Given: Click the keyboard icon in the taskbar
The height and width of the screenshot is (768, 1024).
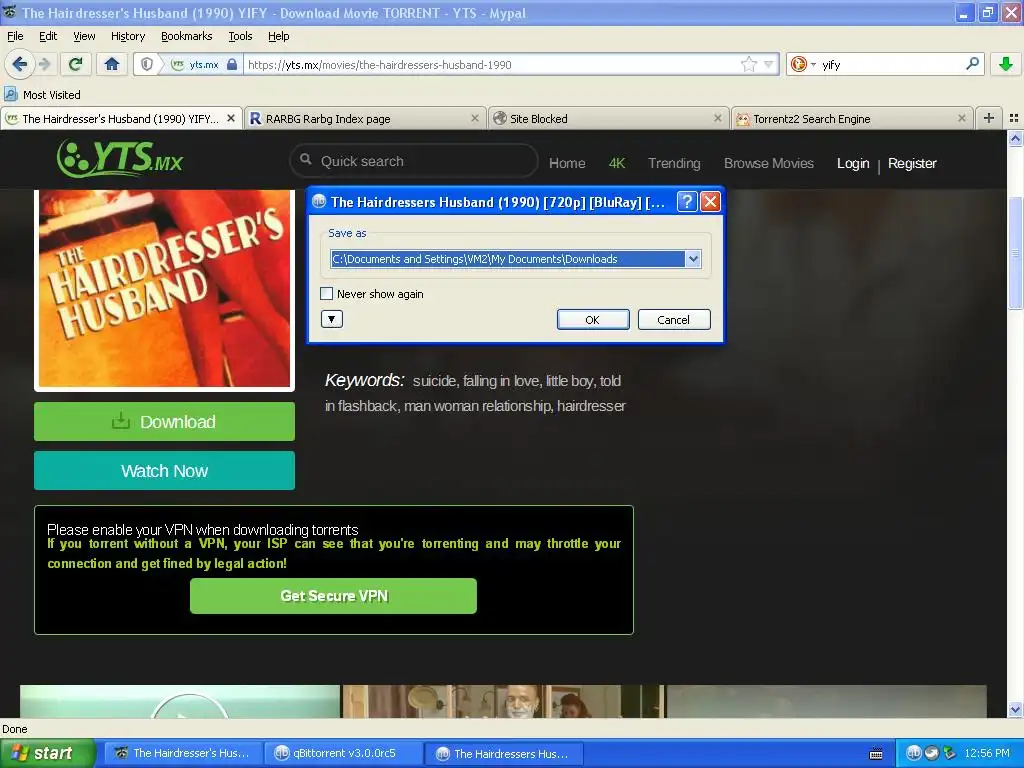Looking at the screenshot, I should click(x=876, y=754).
